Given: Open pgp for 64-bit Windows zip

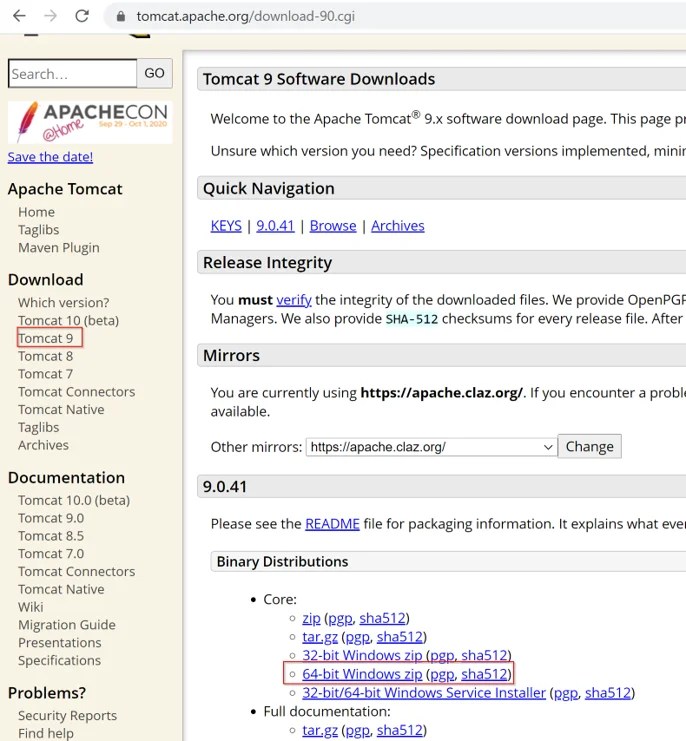Looking at the screenshot, I should pos(442,674).
